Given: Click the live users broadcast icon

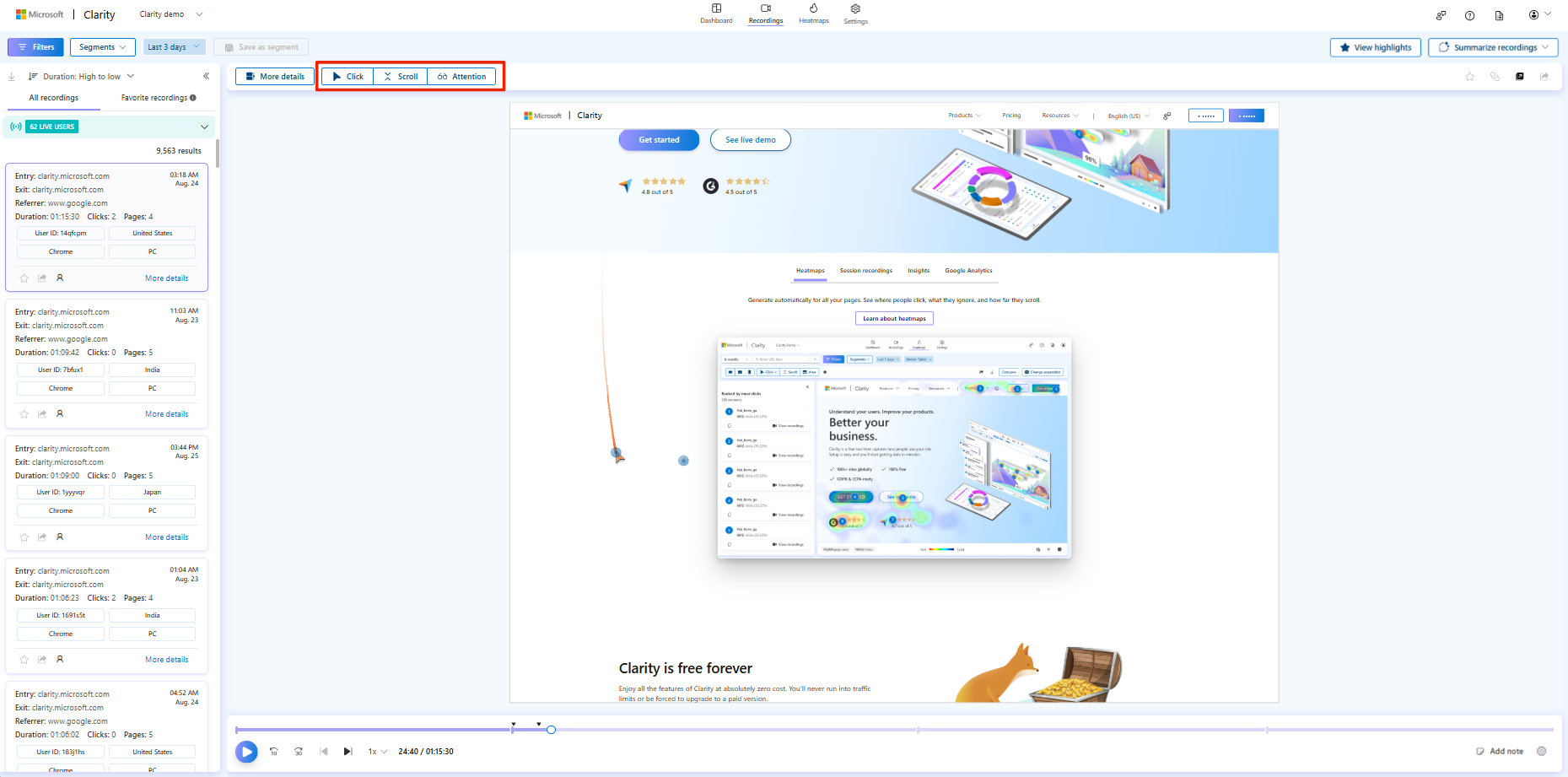Looking at the screenshot, I should [x=16, y=127].
